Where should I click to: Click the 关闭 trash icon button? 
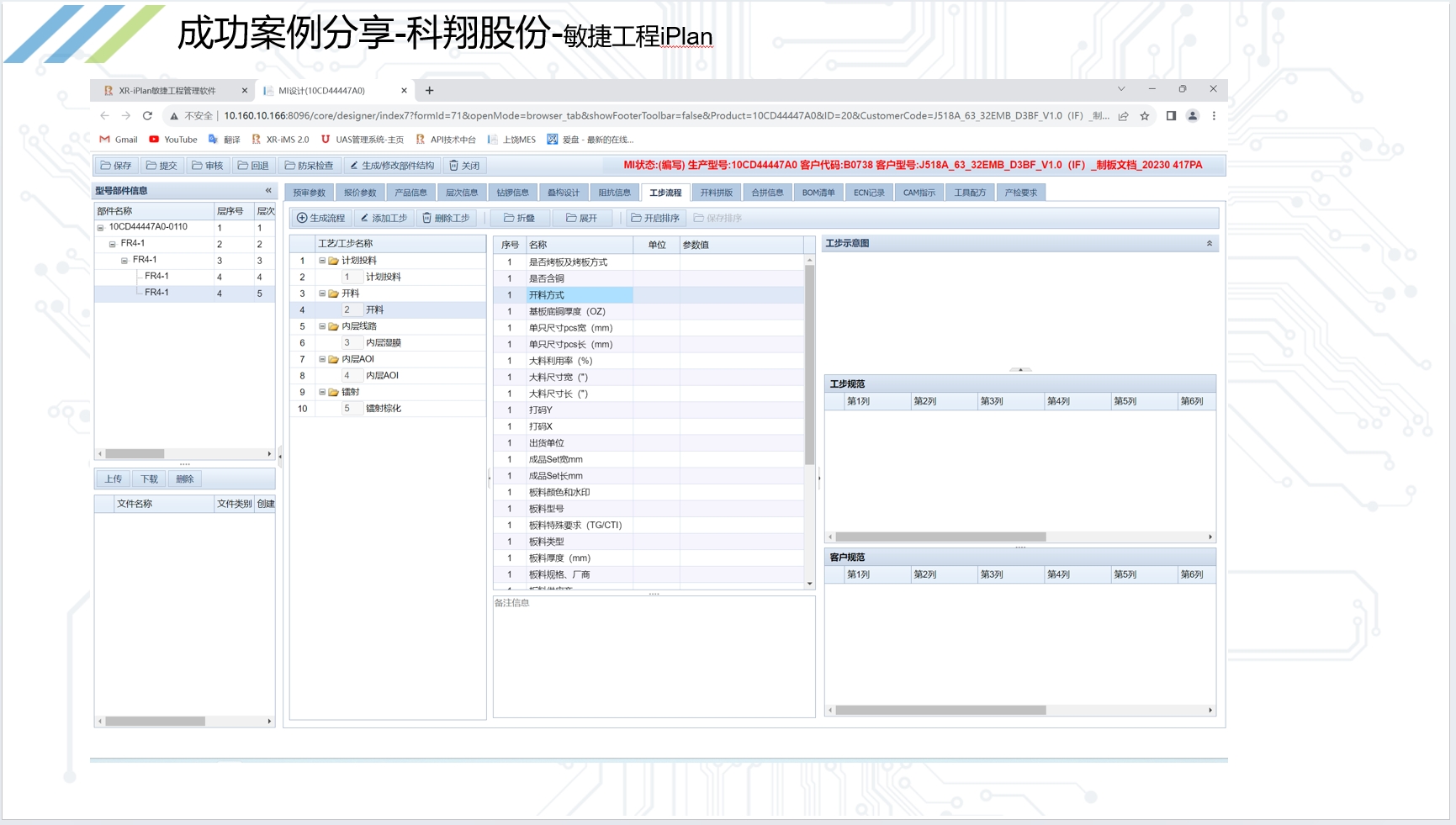click(454, 166)
